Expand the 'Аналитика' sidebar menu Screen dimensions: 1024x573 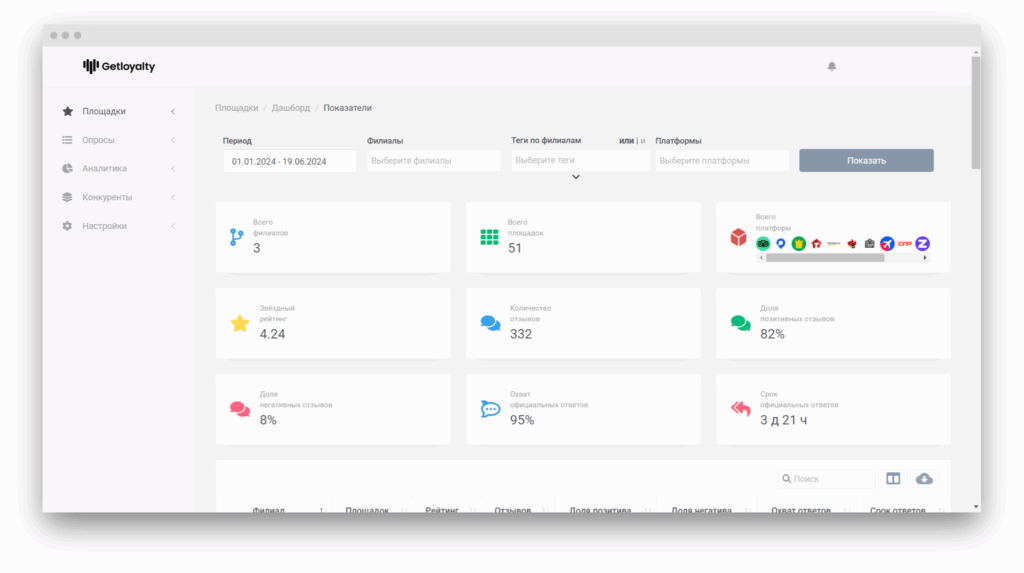pyautogui.click(x=104, y=169)
